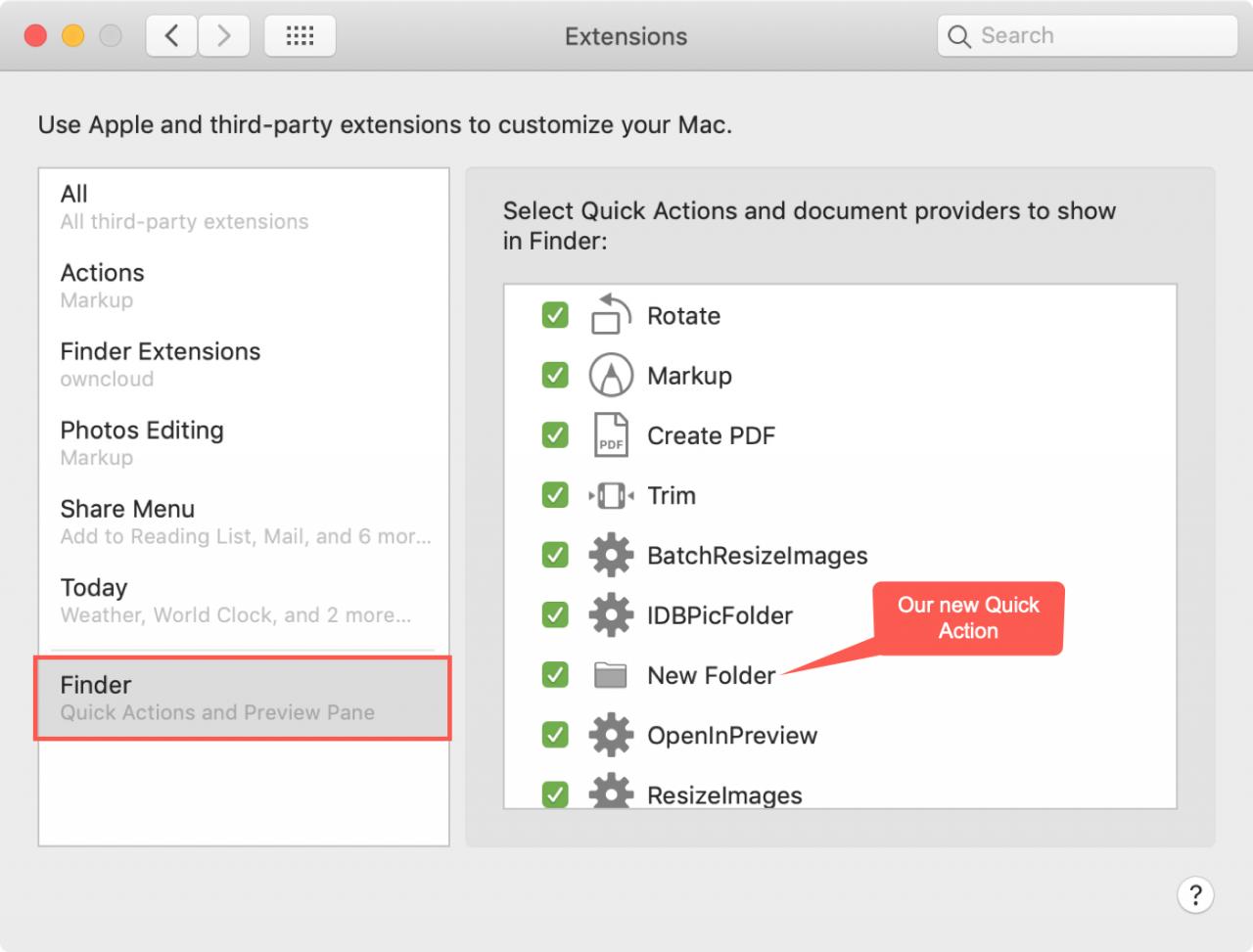The width and height of the screenshot is (1253, 952).
Task: Click the Trim video icon
Action: pyautogui.click(x=611, y=495)
